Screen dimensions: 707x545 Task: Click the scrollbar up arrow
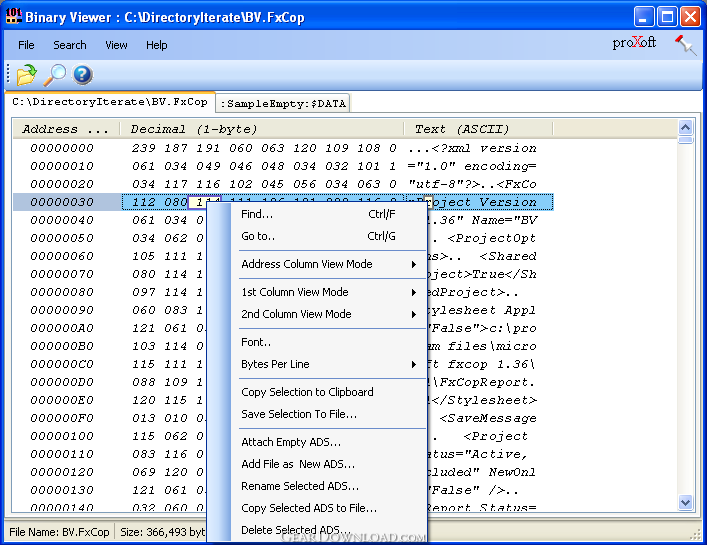pos(685,128)
